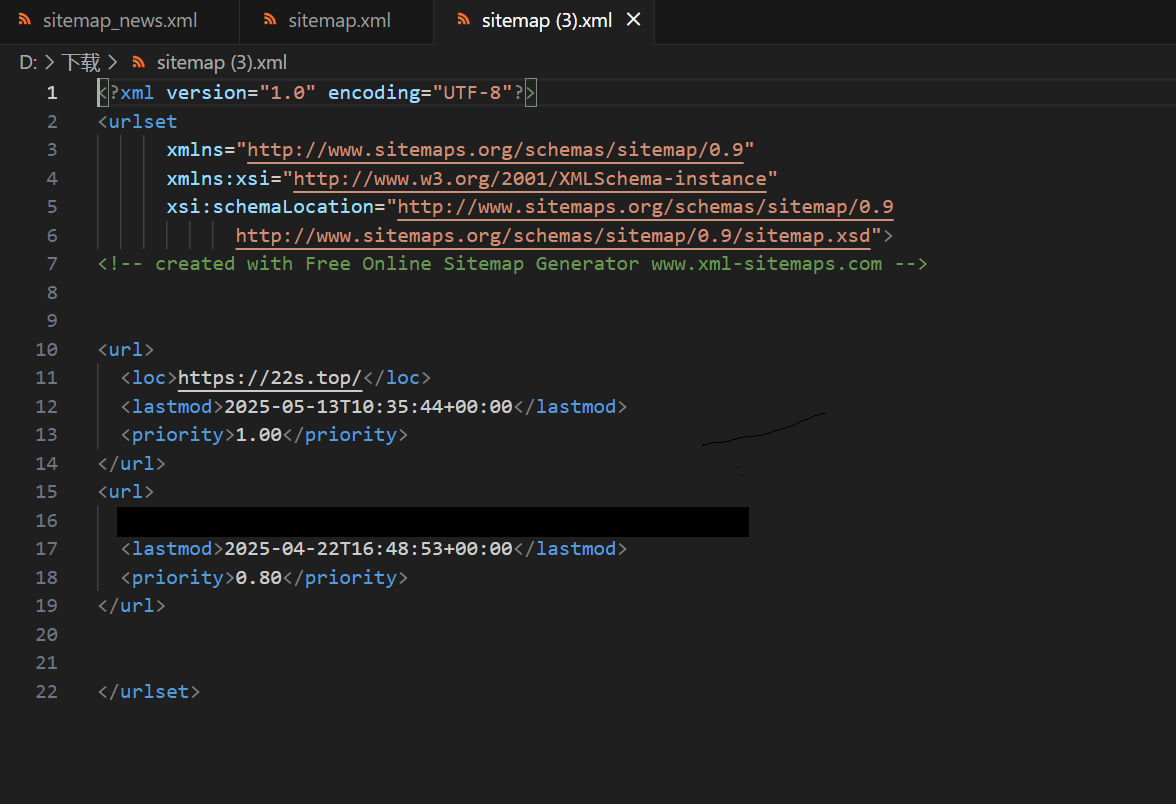Click line number 1 in gutter
The image size is (1176, 804).
pyautogui.click(x=52, y=93)
